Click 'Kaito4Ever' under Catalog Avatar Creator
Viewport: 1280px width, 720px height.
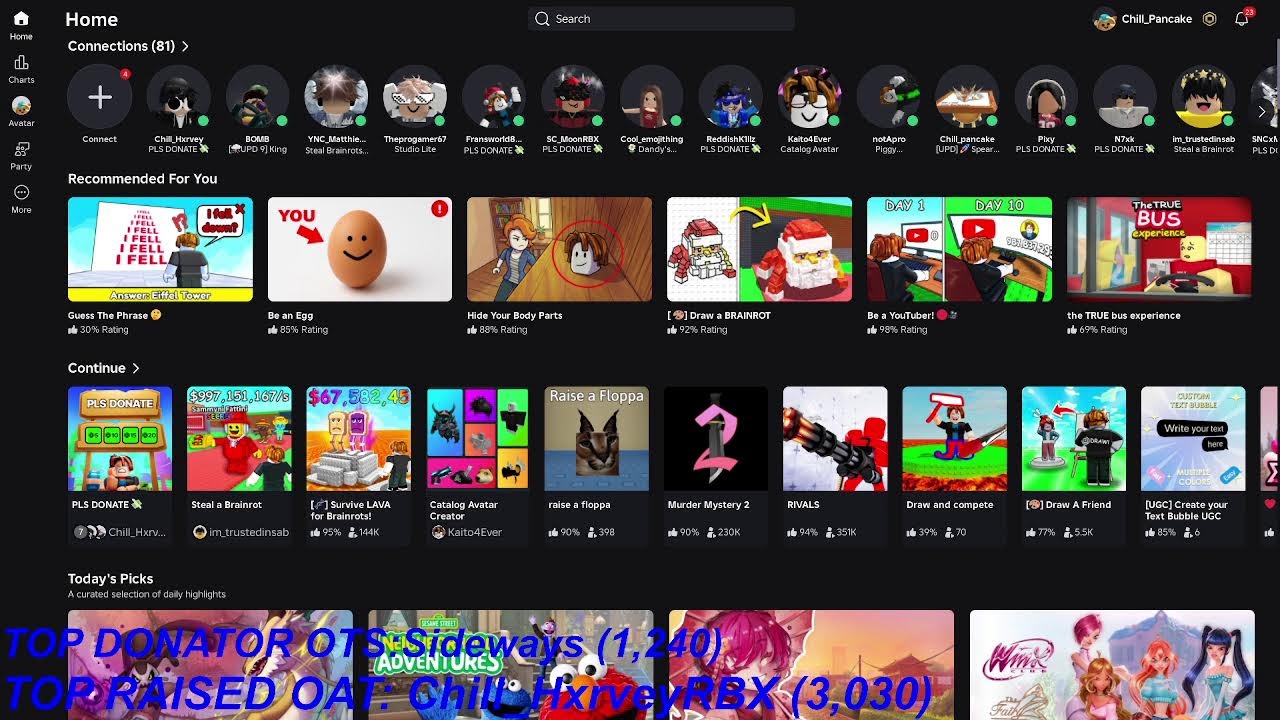[475, 533]
